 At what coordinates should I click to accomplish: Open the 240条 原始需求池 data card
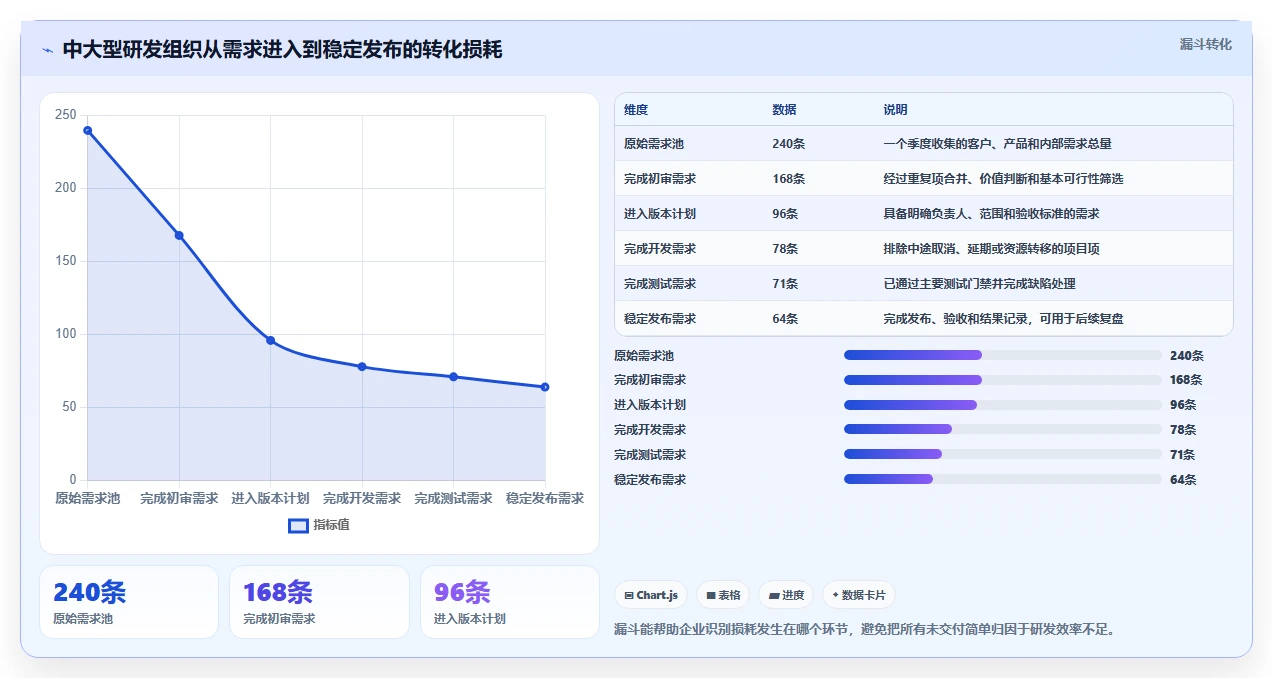tap(129, 602)
